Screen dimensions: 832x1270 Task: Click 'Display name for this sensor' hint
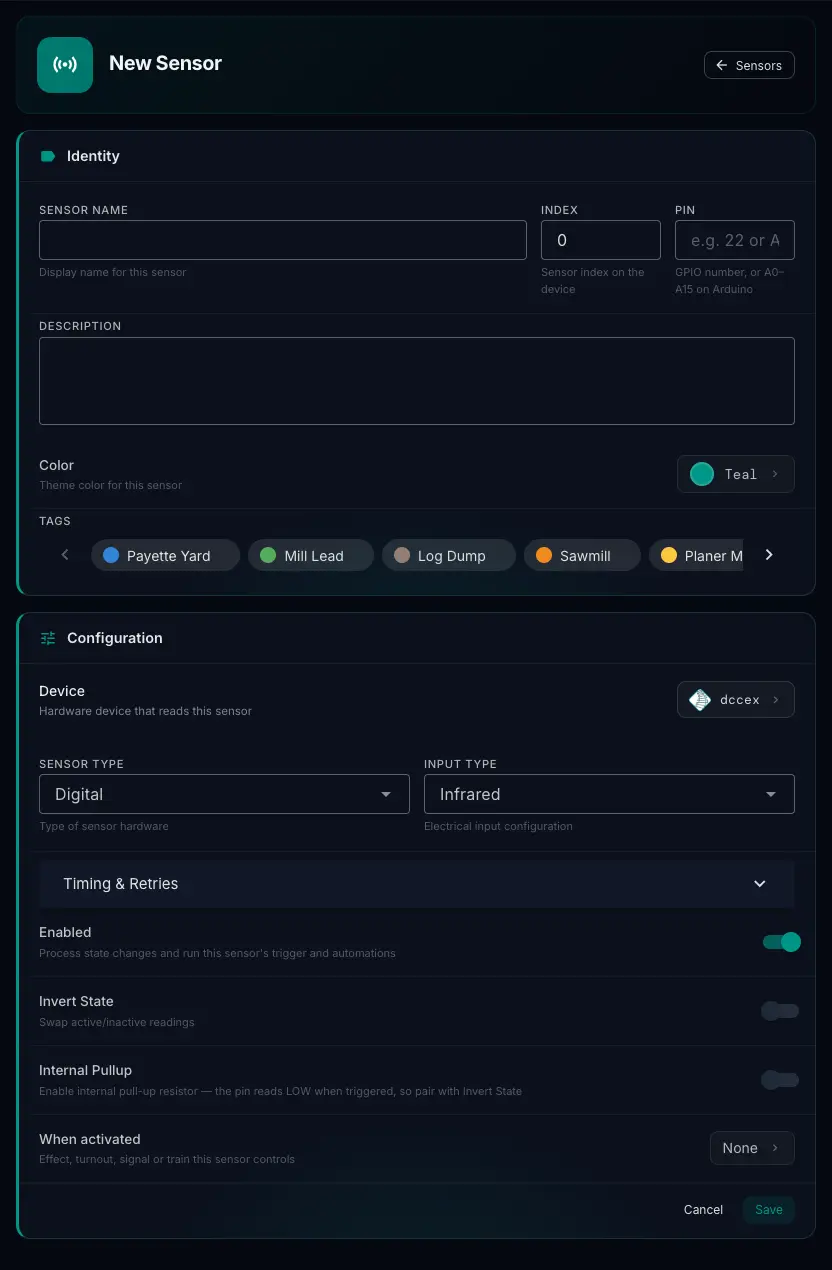click(113, 272)
